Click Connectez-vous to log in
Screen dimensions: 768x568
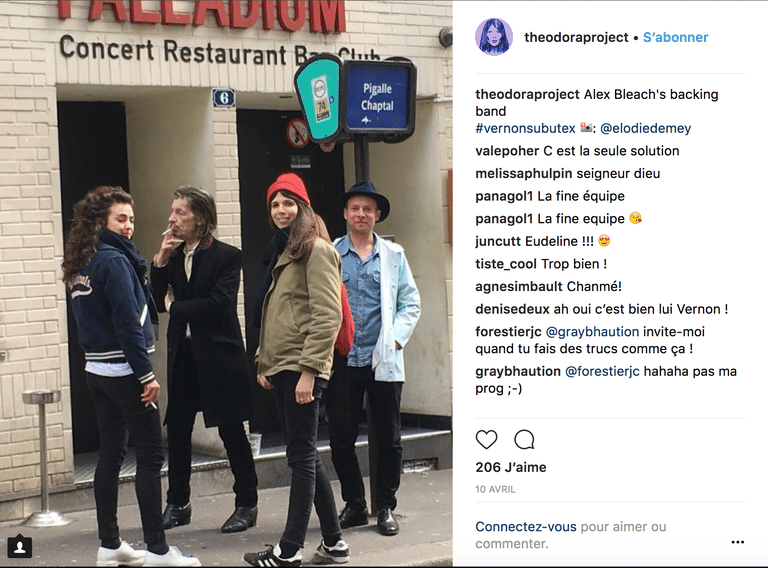[526, 527]
